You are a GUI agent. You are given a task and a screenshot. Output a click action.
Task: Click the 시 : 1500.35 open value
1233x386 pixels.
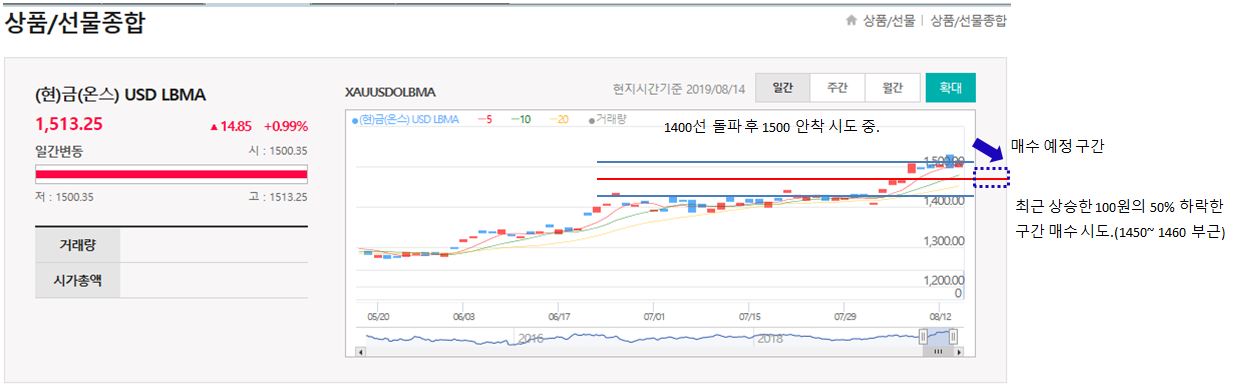click(278, 151)
